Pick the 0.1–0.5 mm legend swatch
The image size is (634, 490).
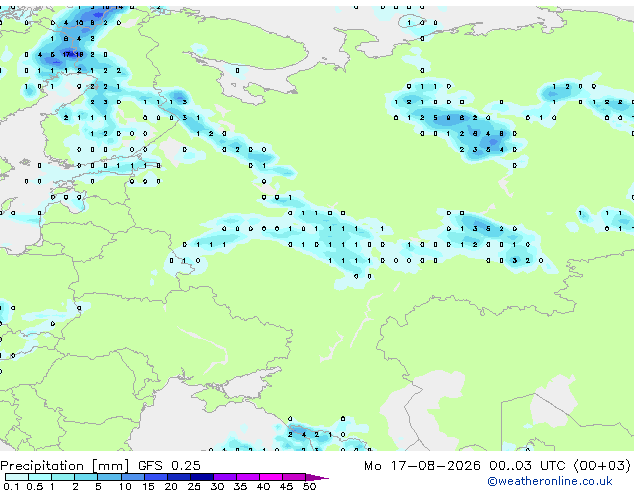coord(17,477)
